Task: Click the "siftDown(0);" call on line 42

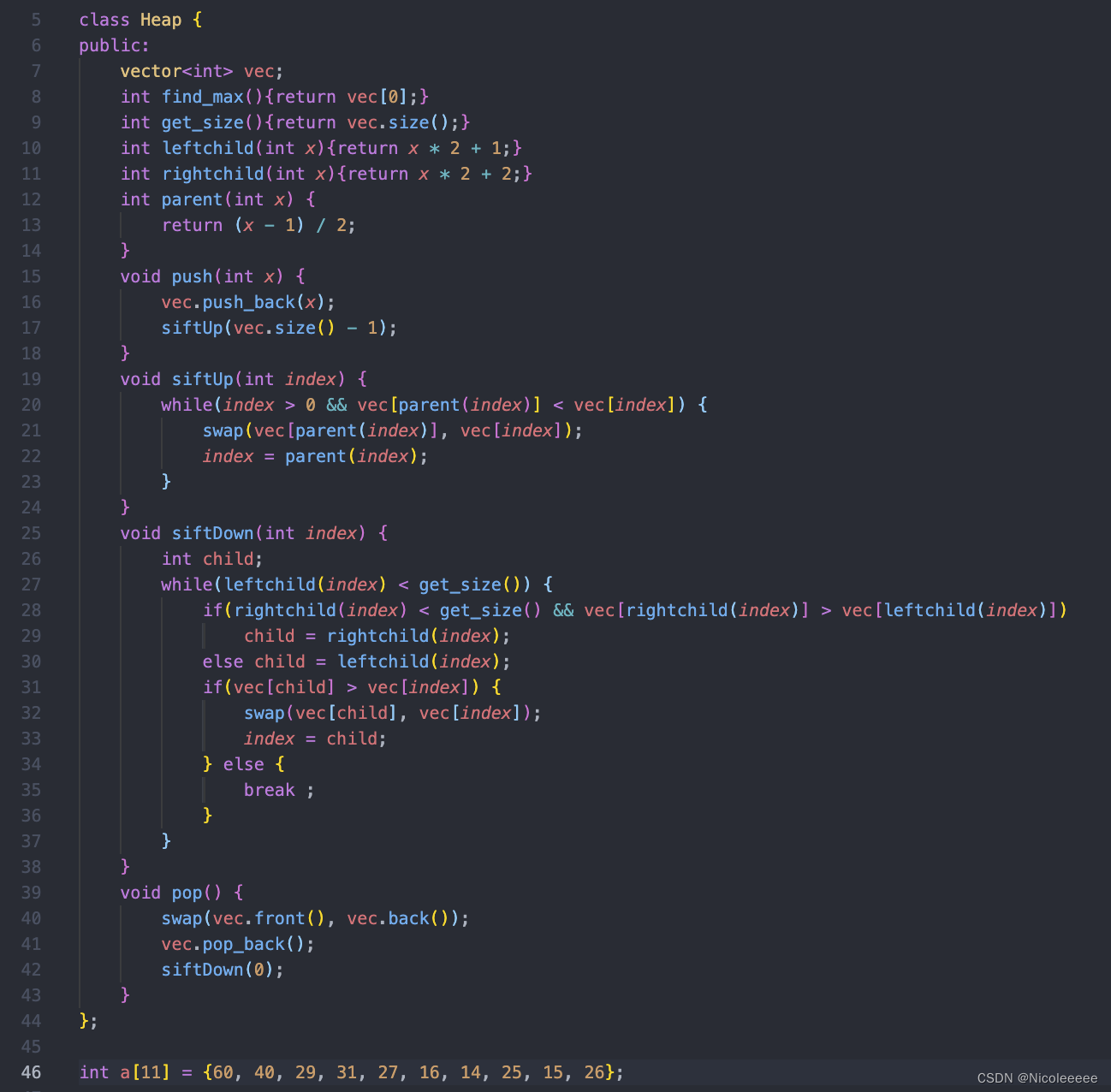Action: pyautogui.click(x=223, y=970)
